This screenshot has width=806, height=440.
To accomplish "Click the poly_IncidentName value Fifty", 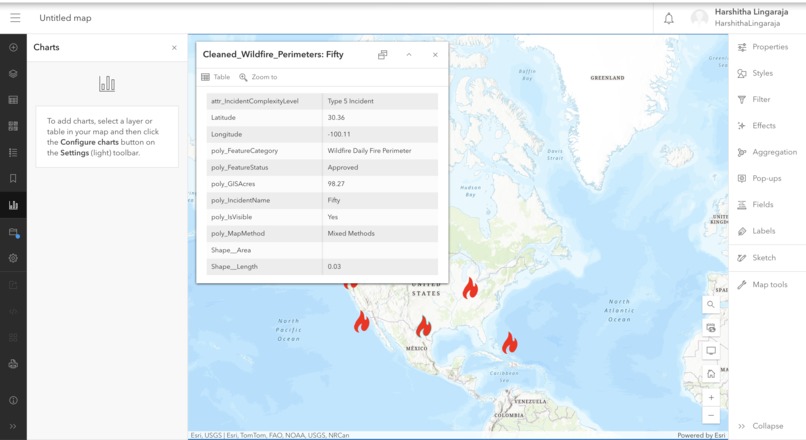I will click(x=334, y=200).
